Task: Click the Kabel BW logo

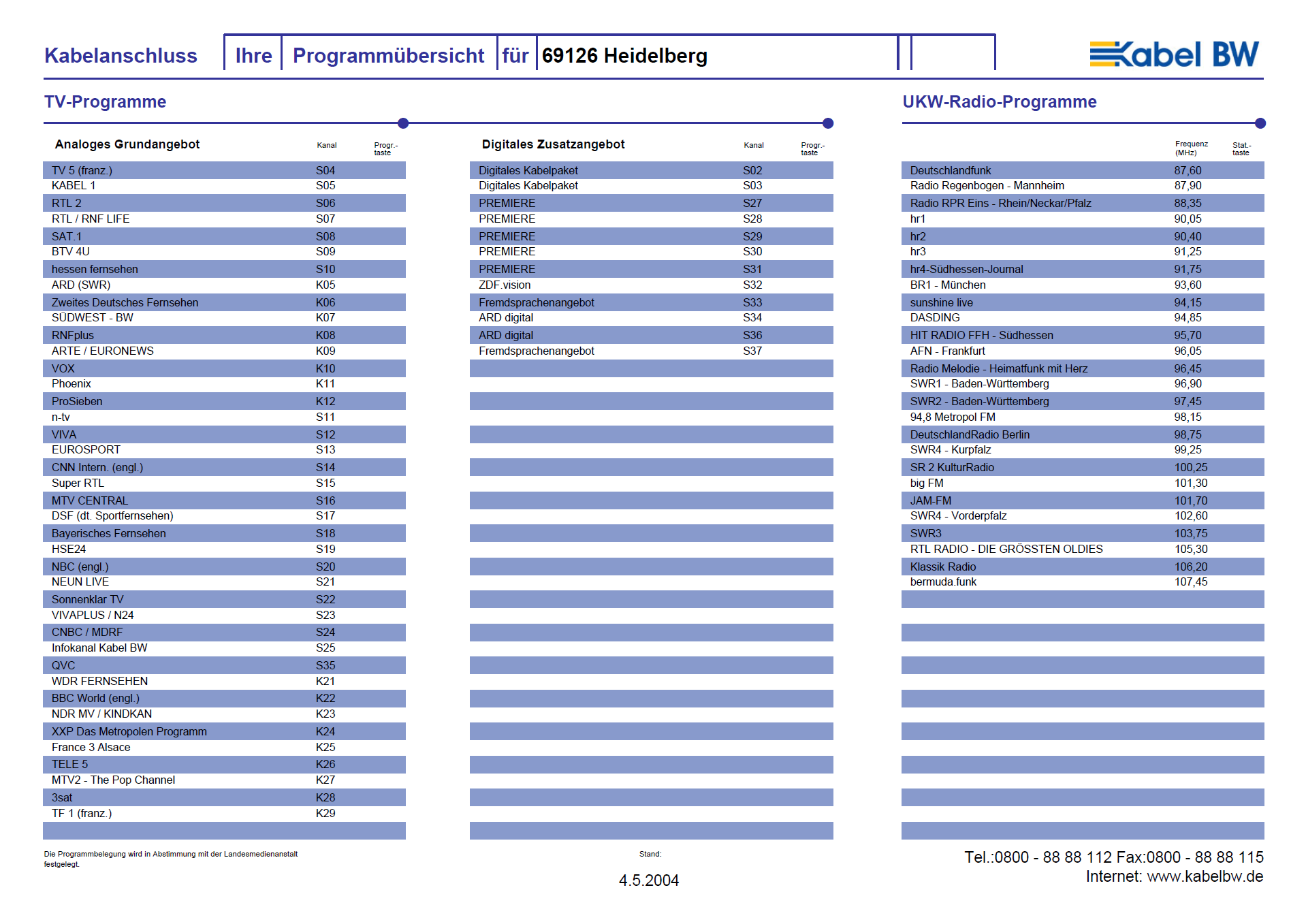Action: [x=1174, y=54]
